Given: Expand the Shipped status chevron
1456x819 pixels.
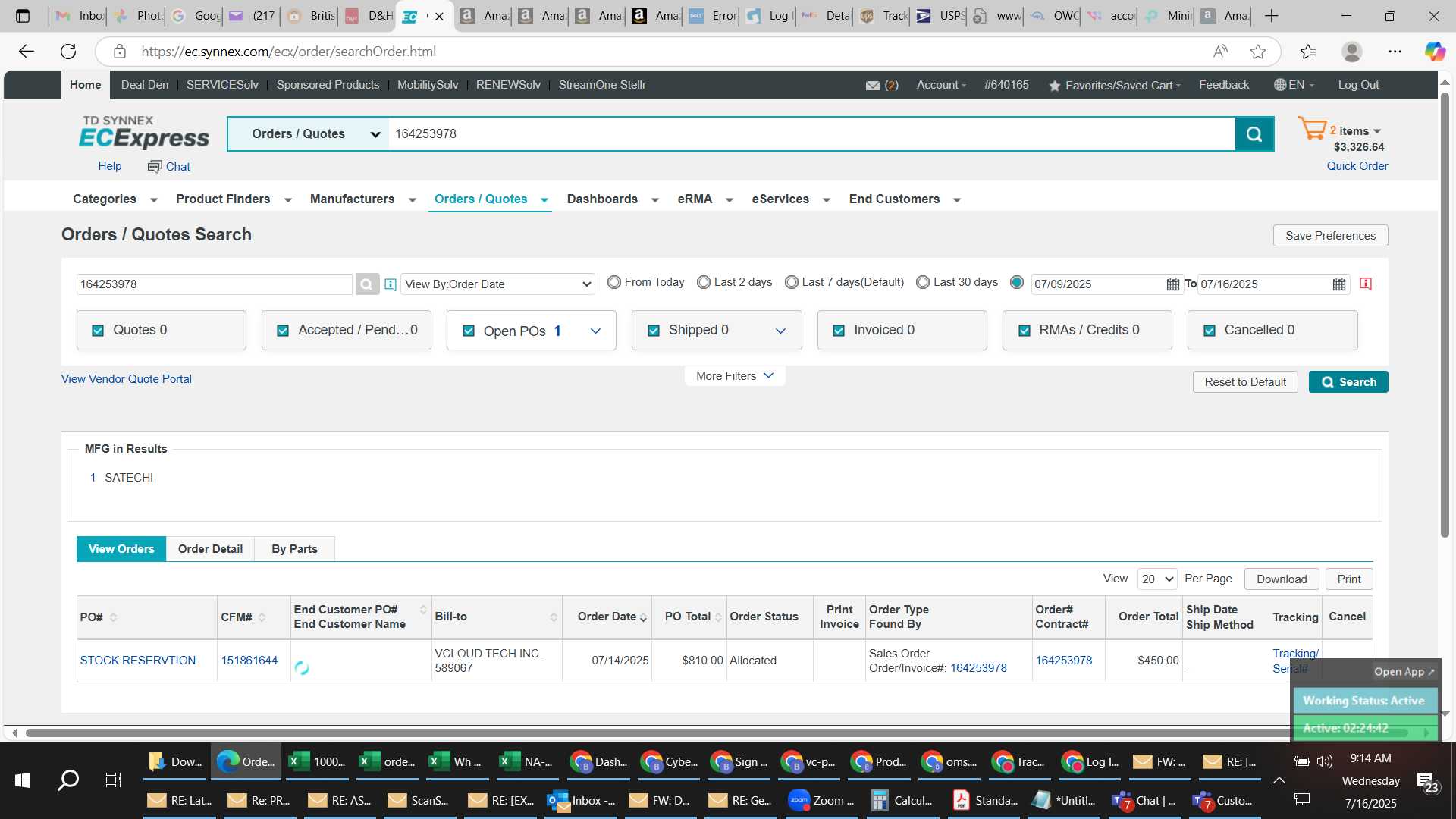Looking at the screenshot, I should tap(780, 331).
